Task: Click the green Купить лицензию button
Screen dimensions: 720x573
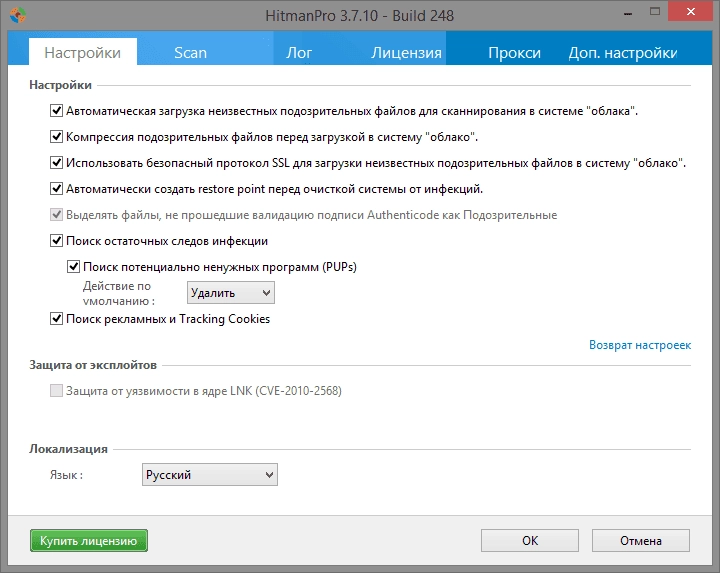Action: click(89, 540)
